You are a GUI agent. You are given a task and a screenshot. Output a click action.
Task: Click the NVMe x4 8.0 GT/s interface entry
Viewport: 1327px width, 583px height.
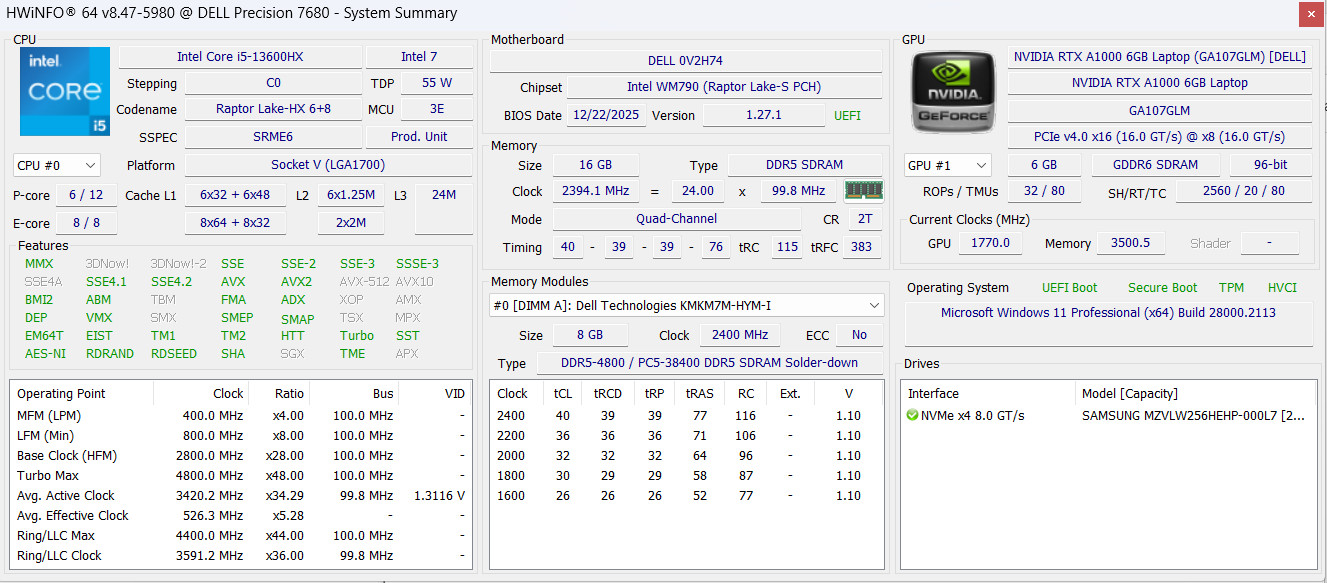973,416
